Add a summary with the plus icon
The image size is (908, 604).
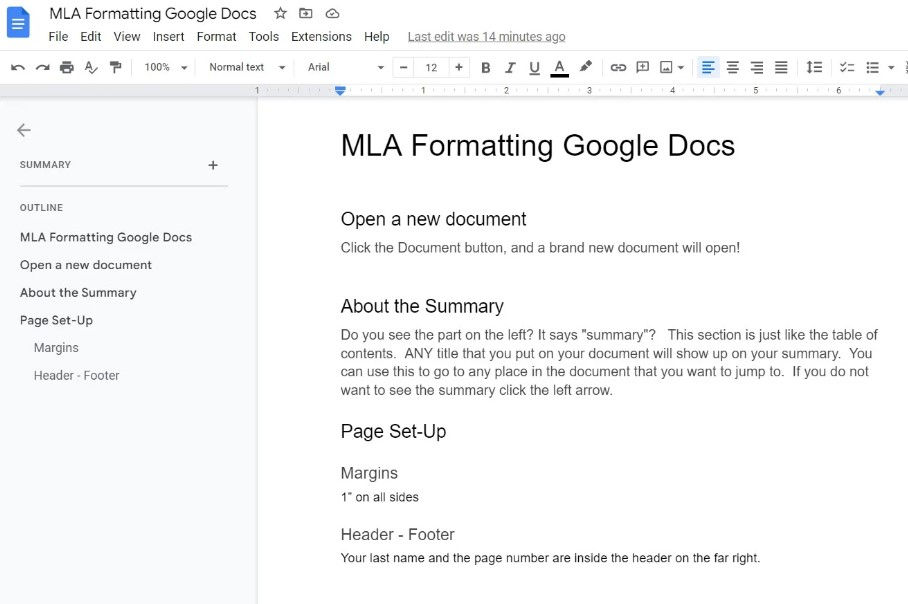coord(213,165)
